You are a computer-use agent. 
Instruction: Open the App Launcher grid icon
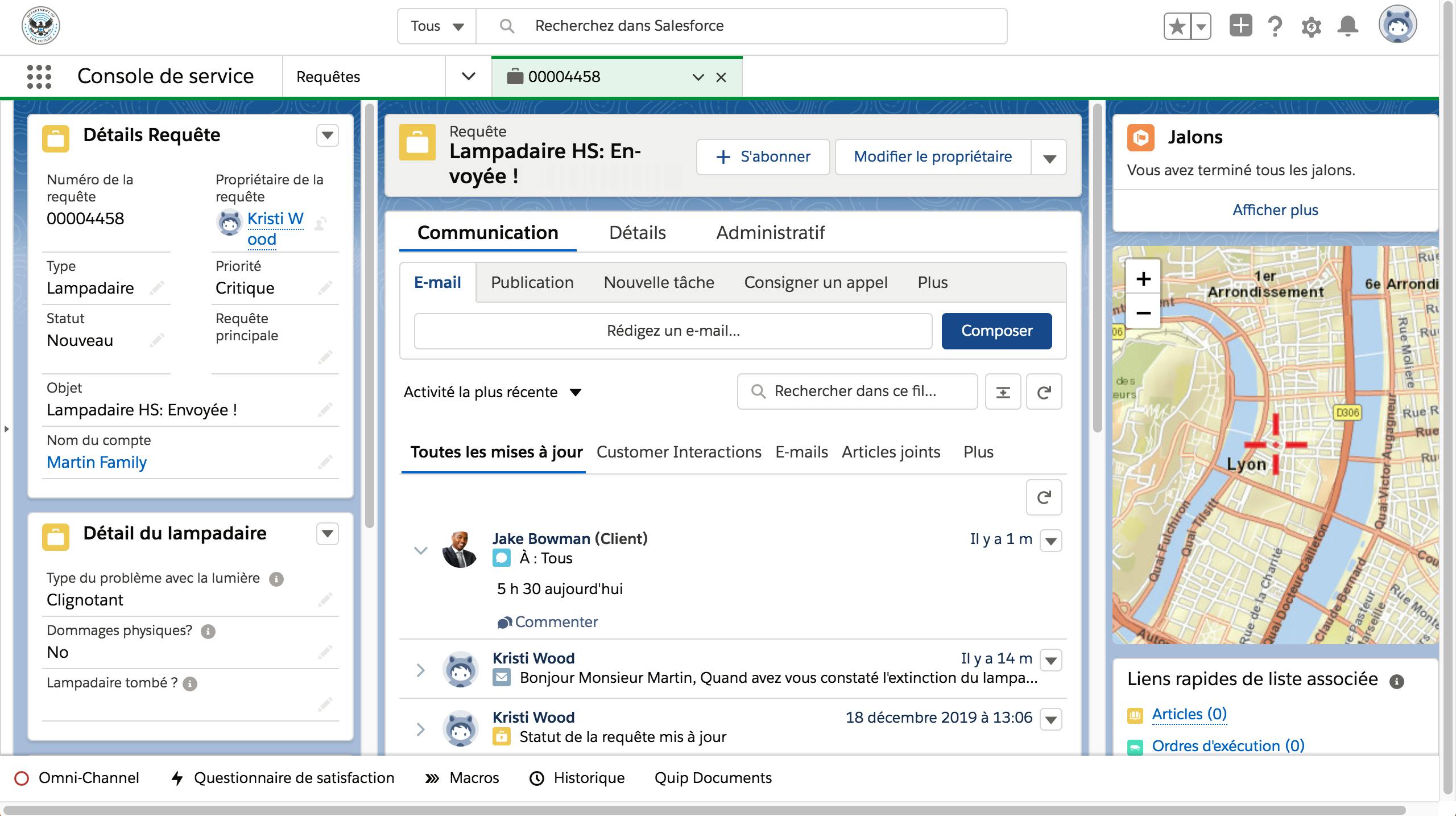pos(39,77)
